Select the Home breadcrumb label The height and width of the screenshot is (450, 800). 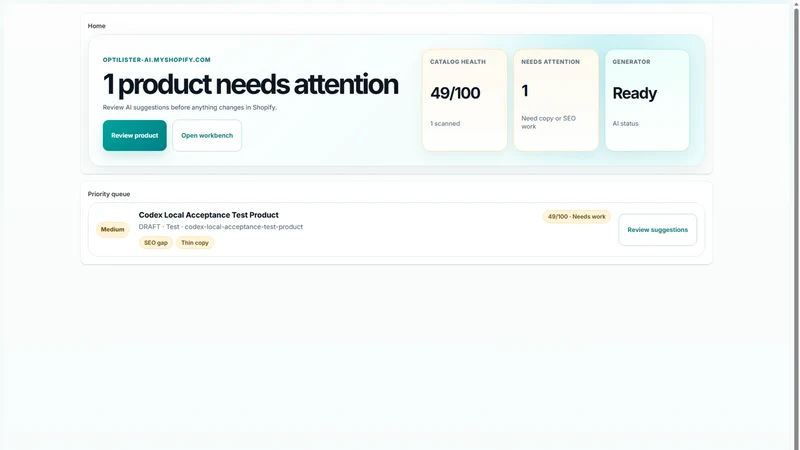(x=96, y=26)
